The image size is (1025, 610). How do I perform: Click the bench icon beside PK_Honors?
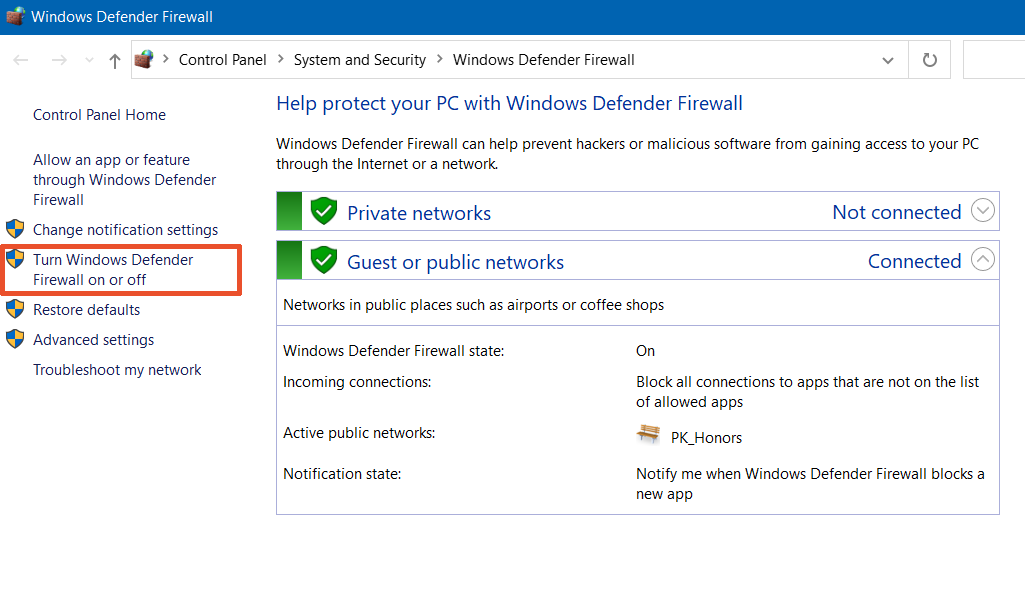(x=648, y=434)
